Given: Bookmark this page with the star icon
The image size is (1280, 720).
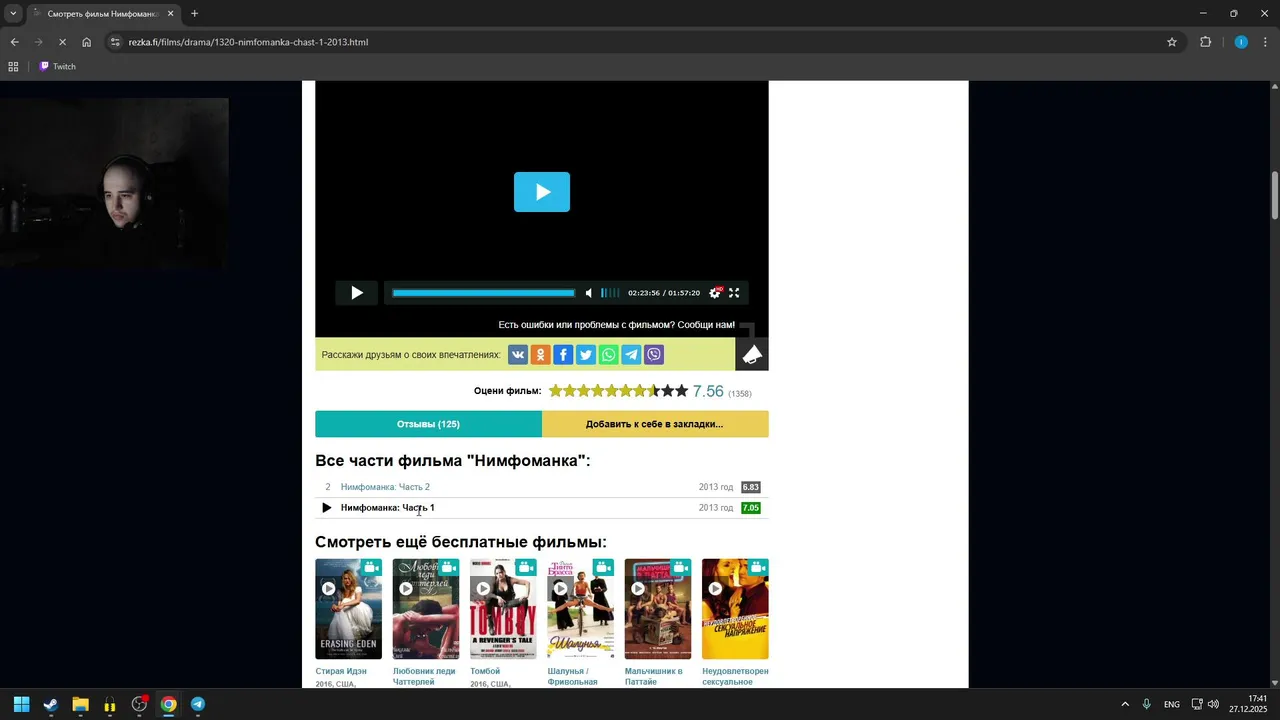Looking at the screenshot, I should [x=1172, y=42].
